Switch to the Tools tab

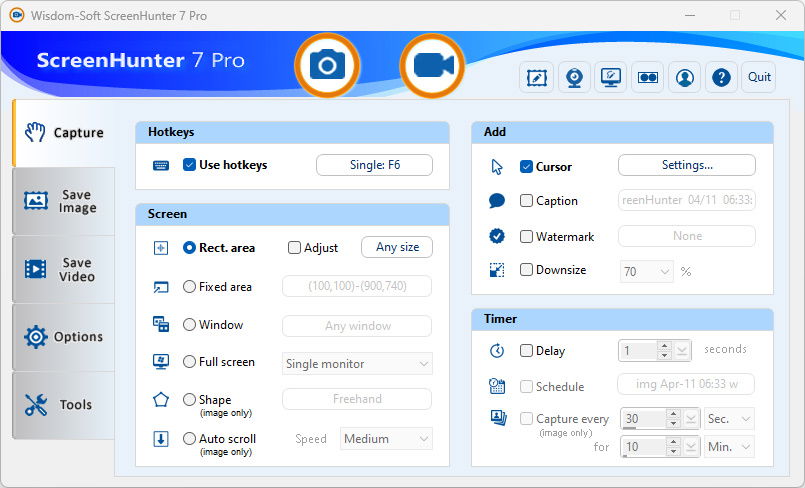pyautogui.click(x=64, y=405)
